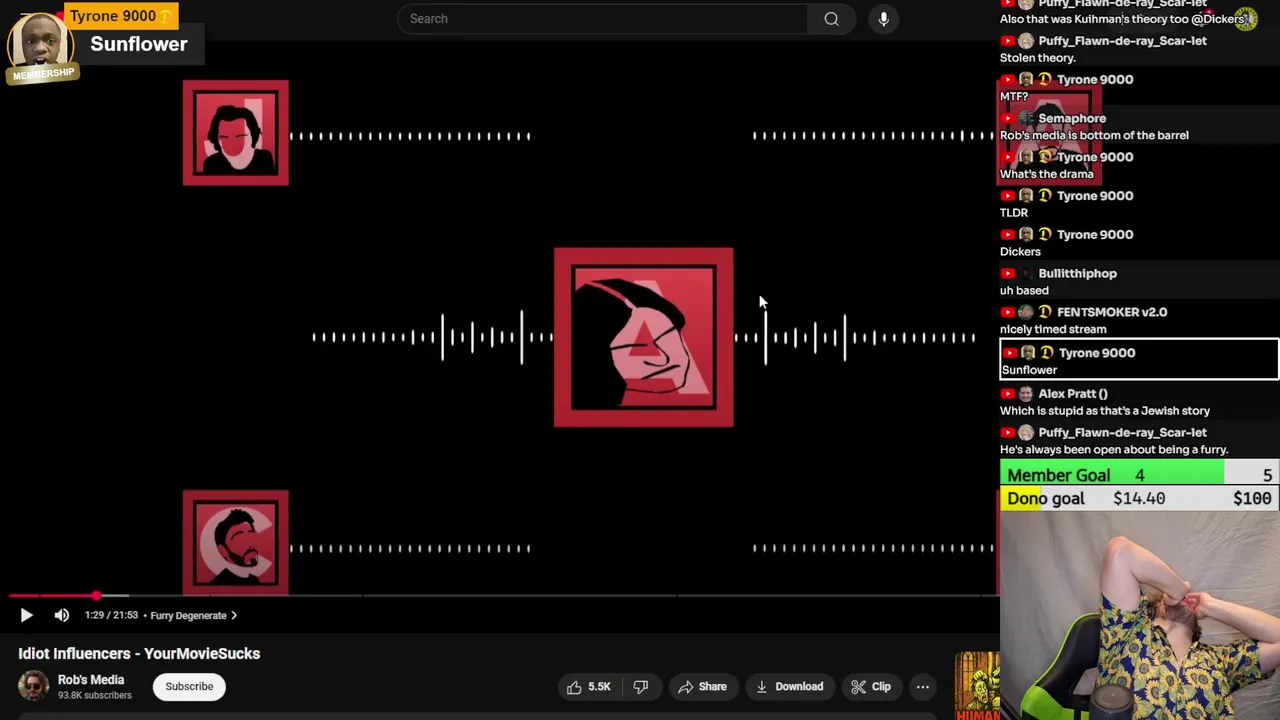Click video title Idiot Influencers - YourMovieSucks

[139, 654]
